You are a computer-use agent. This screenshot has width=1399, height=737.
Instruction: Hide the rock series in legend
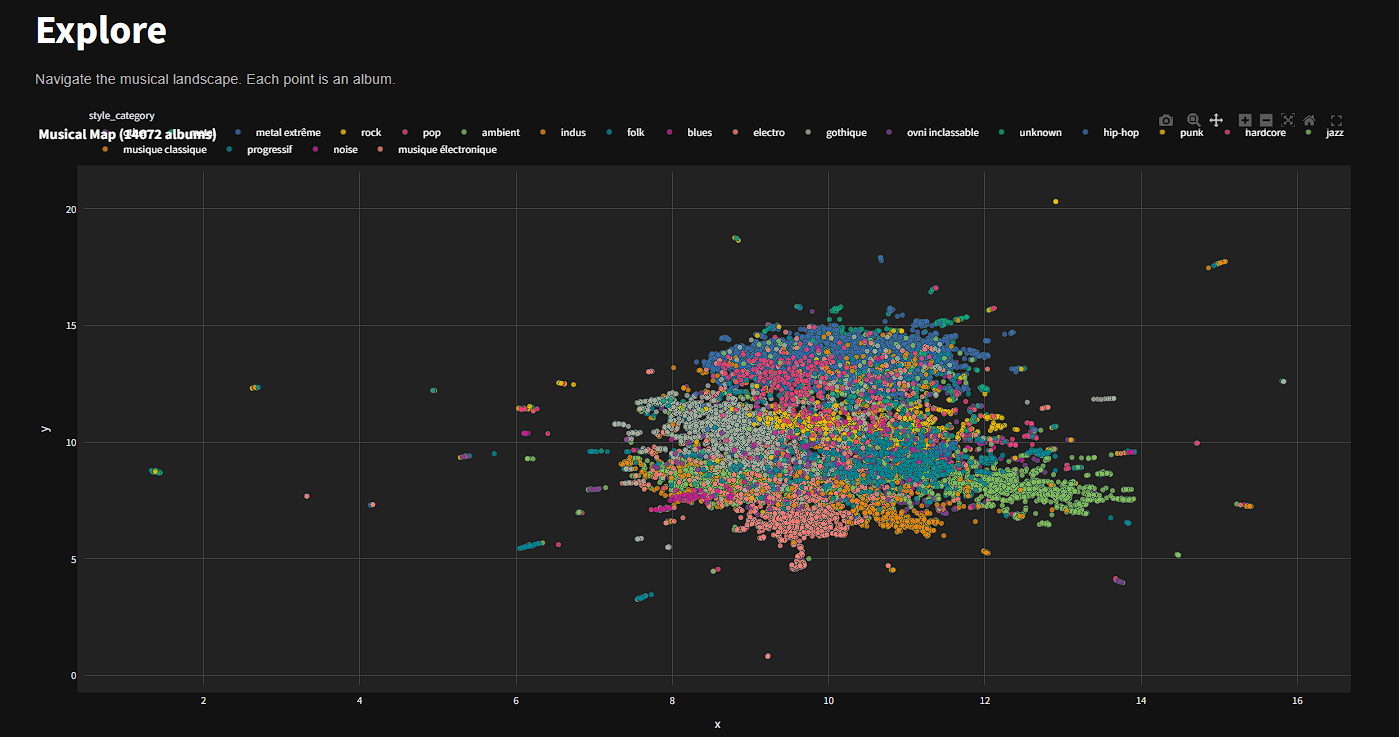coord(371,132)
